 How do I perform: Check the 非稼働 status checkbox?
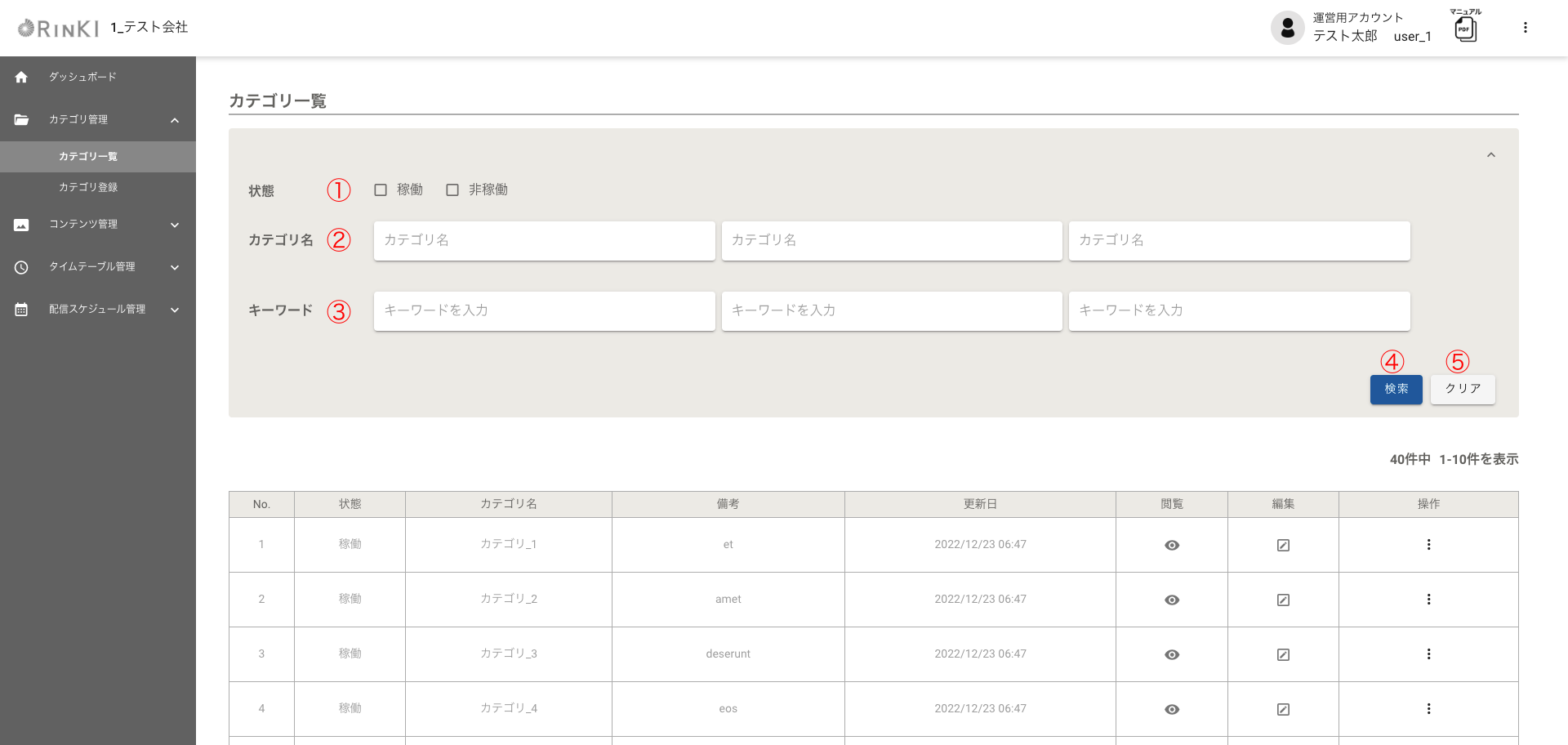(x=452, y=190)
